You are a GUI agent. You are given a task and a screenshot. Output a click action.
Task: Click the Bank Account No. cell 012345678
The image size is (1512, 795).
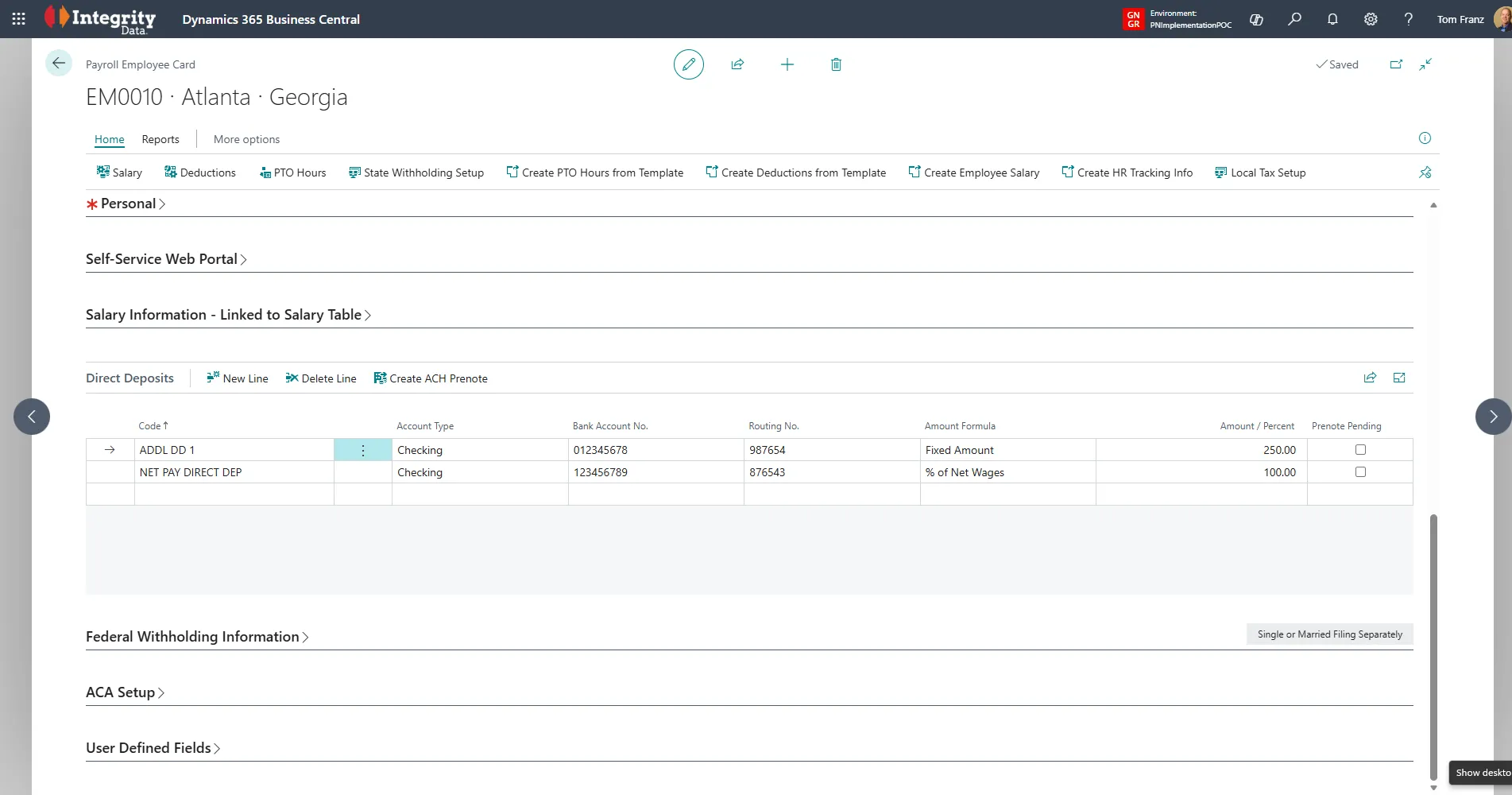click(601, 450)
